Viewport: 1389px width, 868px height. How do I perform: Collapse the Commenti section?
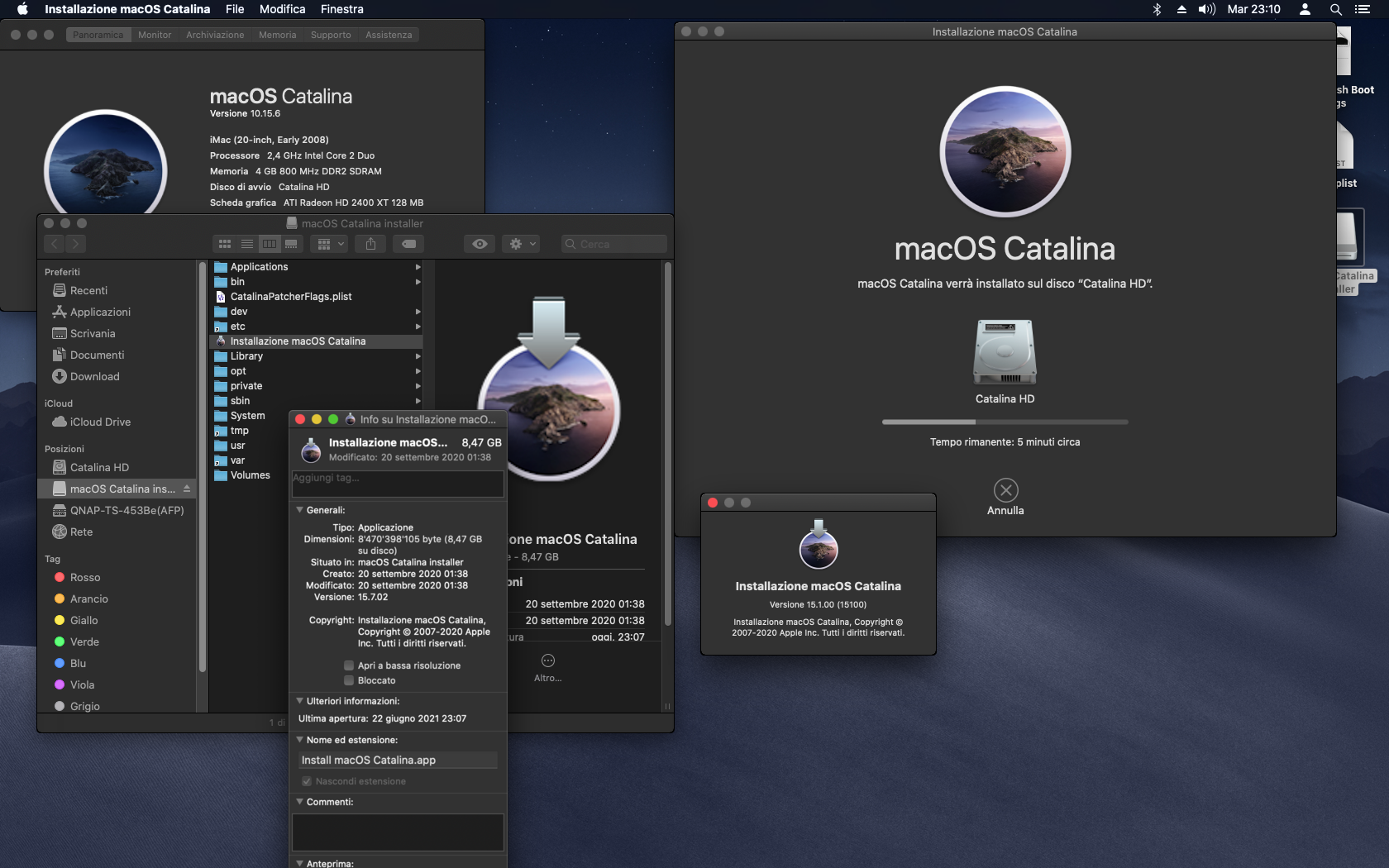click(x=300, y=802)
